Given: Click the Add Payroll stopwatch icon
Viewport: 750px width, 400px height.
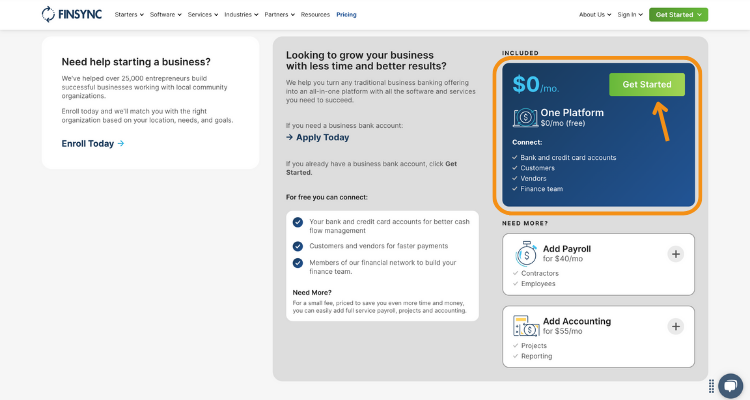Looking at the screenshot, I should 526,253.
